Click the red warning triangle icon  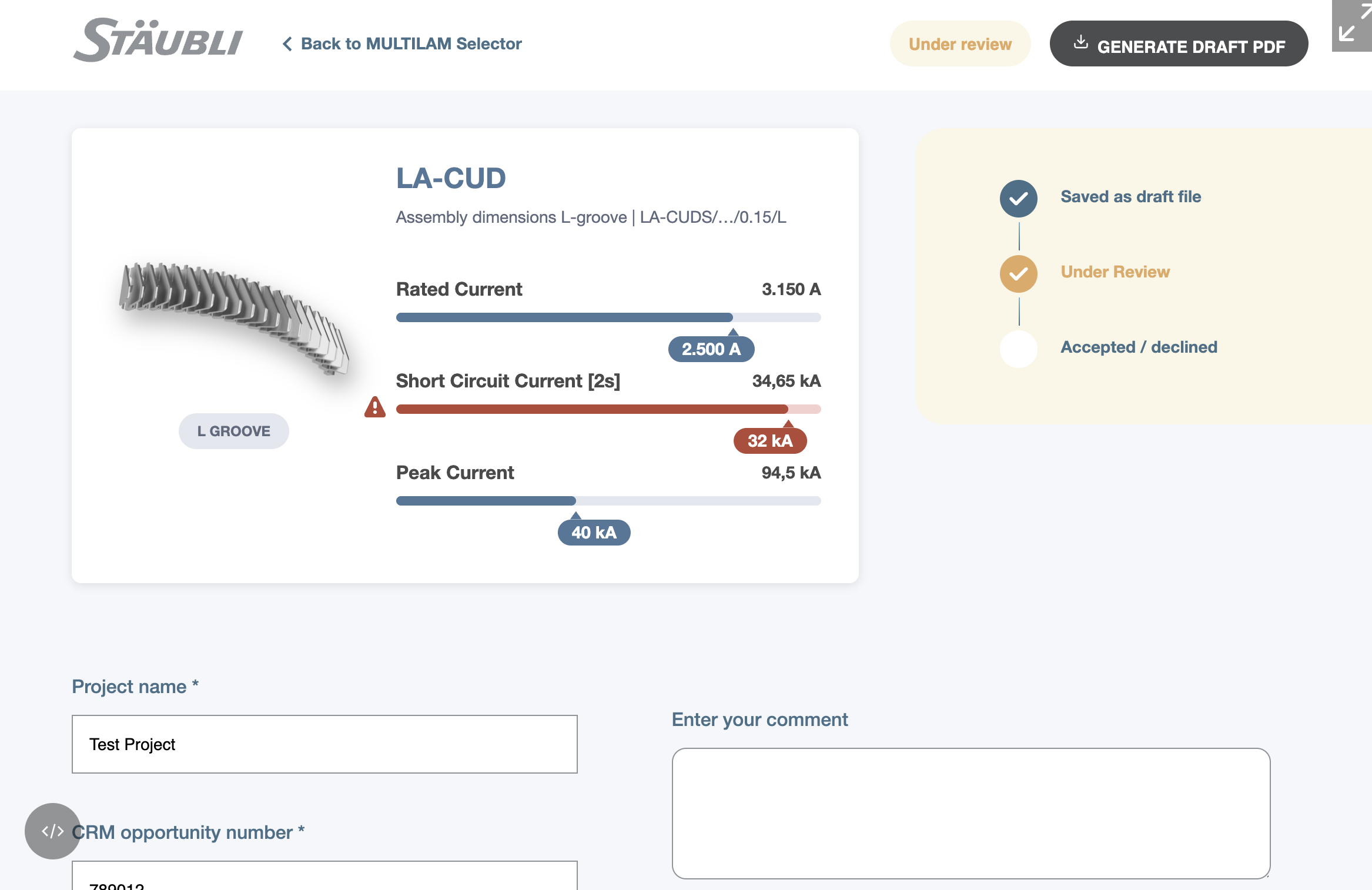coord(375,407)
